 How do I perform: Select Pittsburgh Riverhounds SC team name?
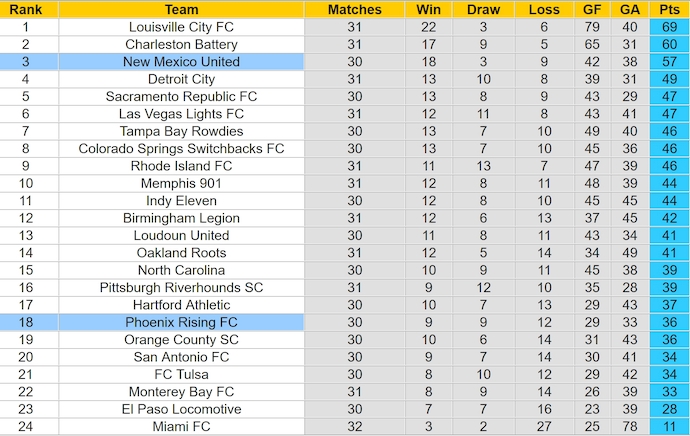[x=181, y=287]
